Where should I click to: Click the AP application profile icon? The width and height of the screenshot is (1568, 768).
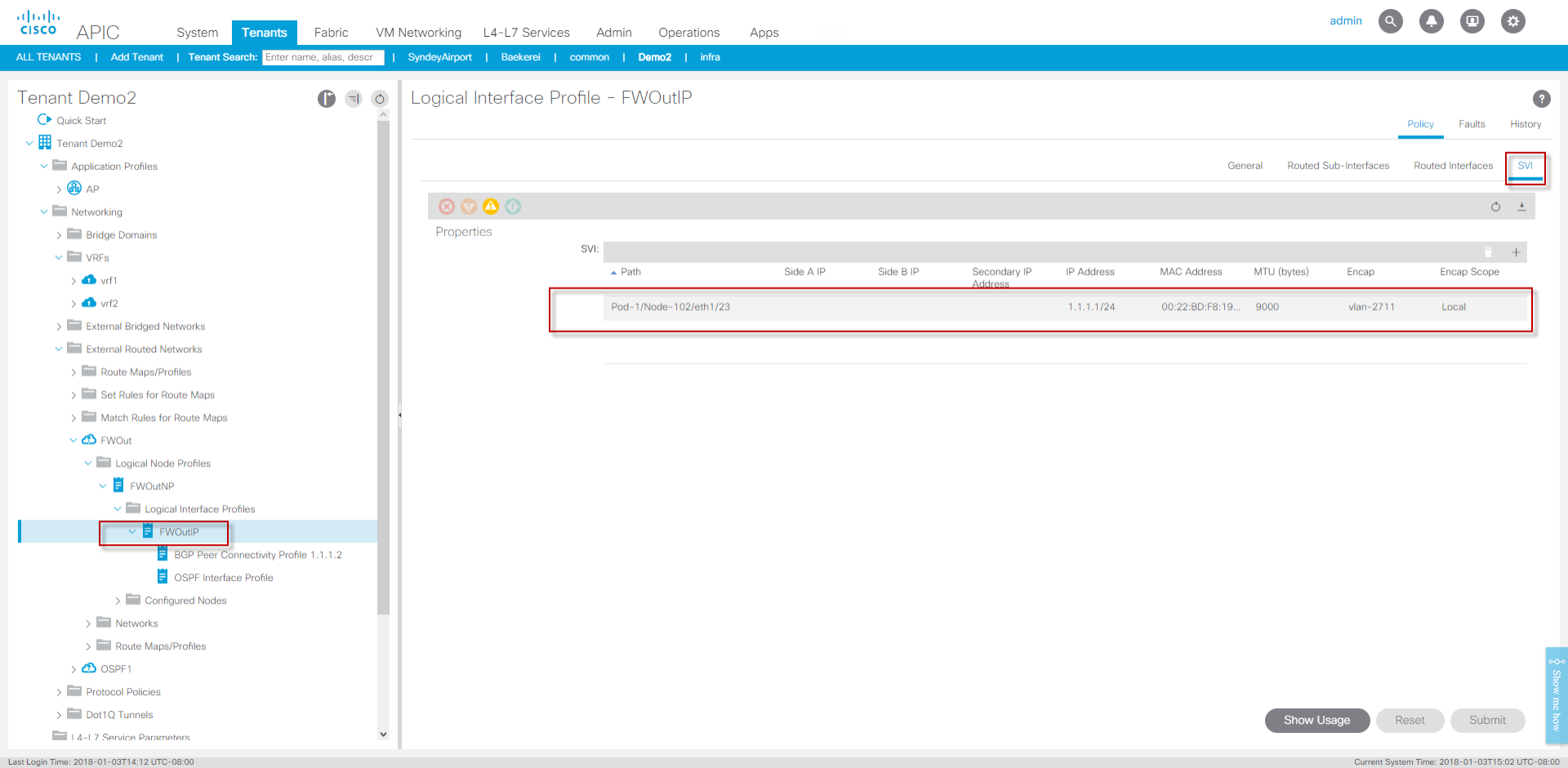tap(74, 189)
